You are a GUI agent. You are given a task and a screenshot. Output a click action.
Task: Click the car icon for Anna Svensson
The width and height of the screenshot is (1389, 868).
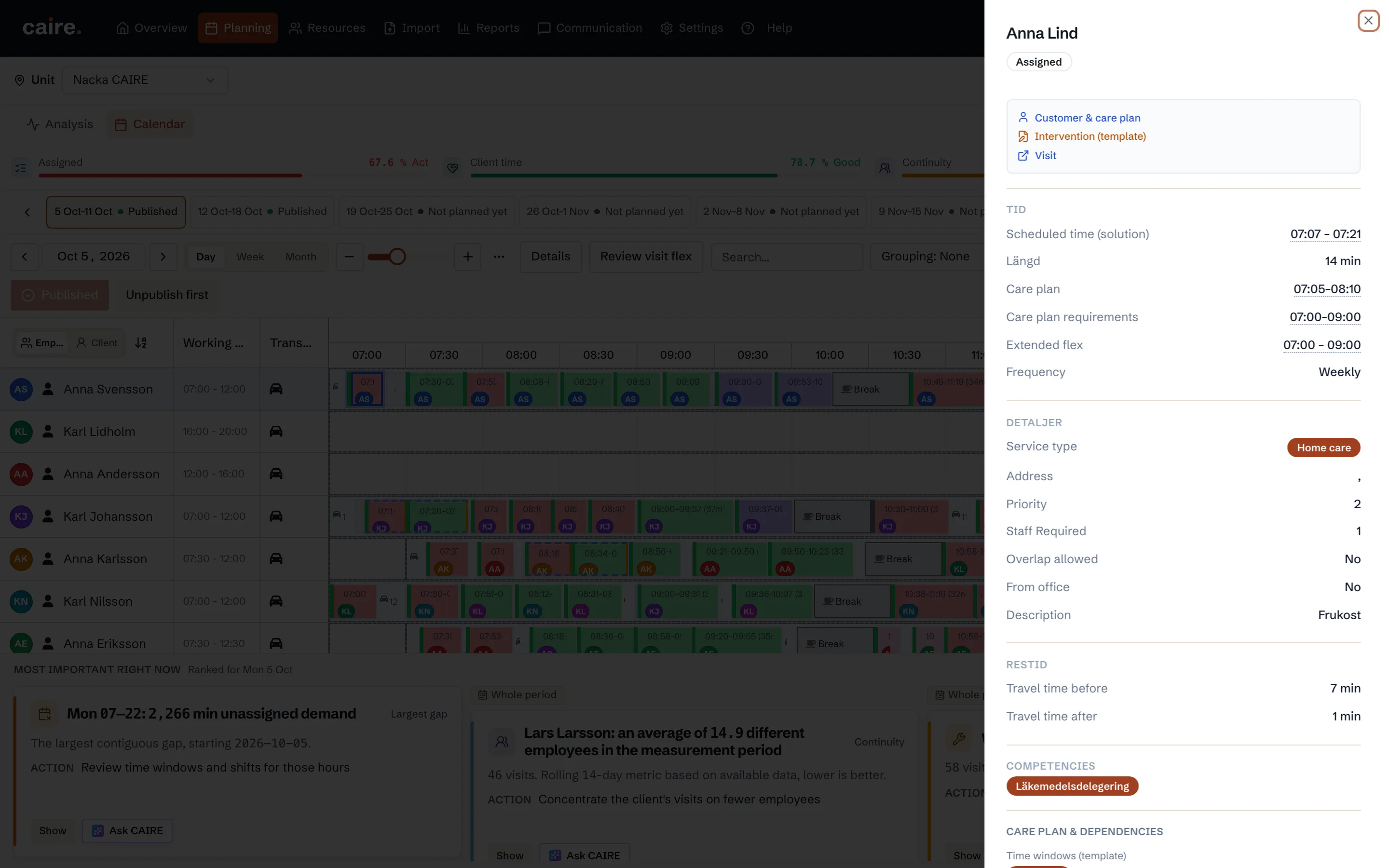click(276, 389)
